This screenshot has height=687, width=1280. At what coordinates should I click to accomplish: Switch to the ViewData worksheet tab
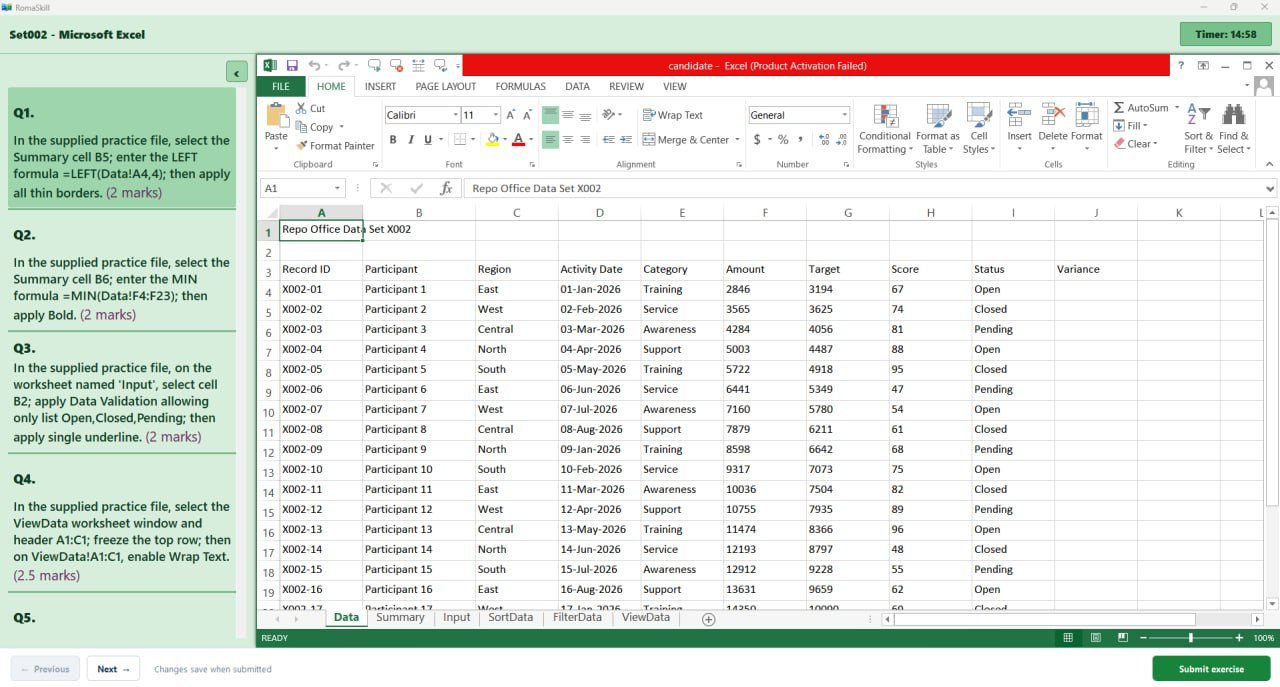point(645,618)
